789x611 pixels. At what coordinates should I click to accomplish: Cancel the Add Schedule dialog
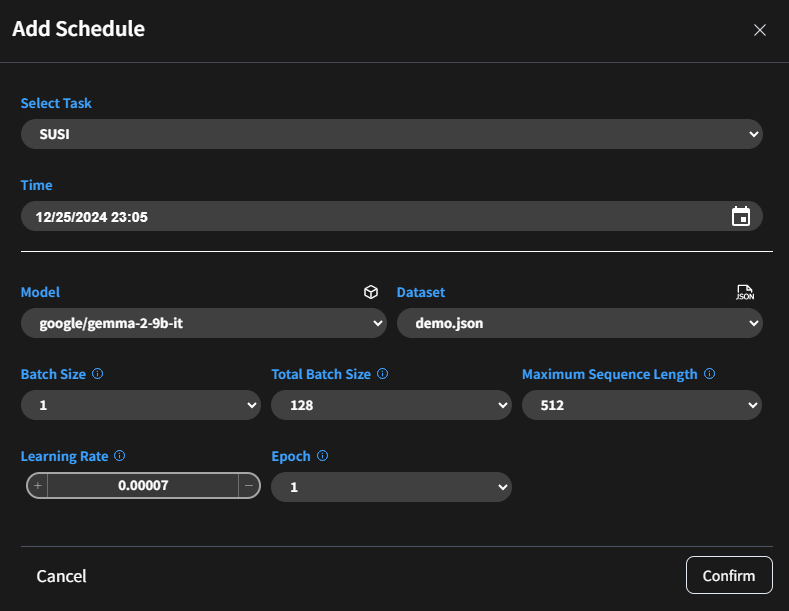point(61,576)
